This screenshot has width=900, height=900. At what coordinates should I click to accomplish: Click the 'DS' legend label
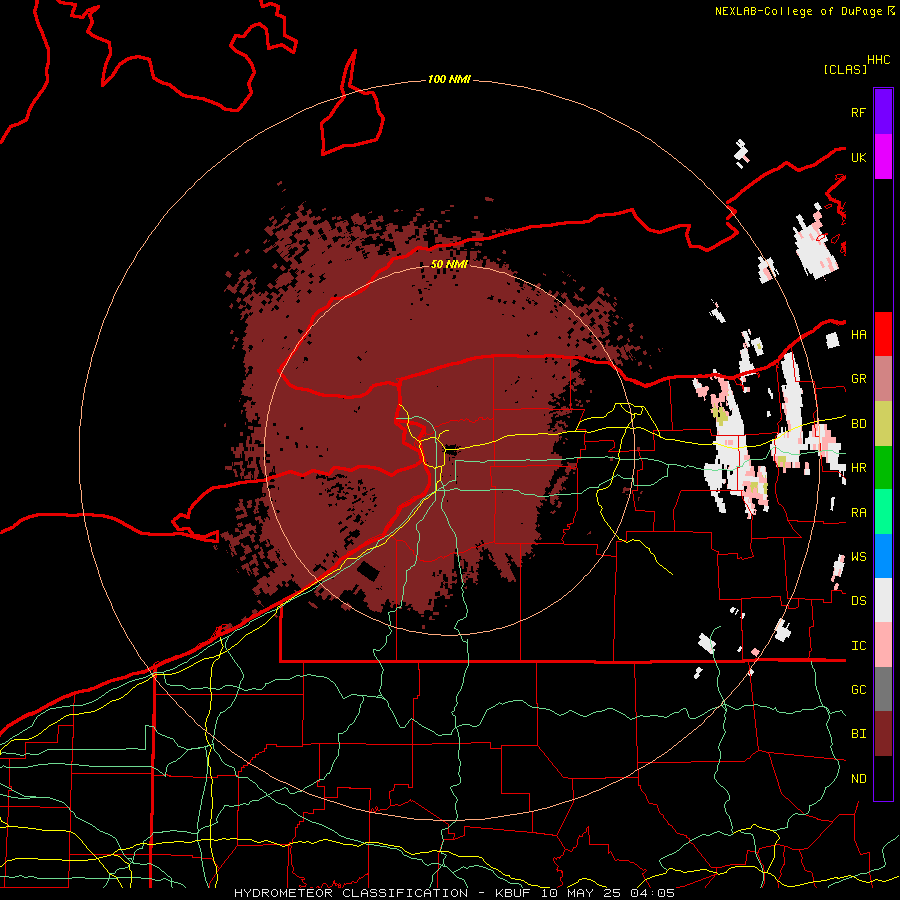pyautogui.click(x=858, y=601)
